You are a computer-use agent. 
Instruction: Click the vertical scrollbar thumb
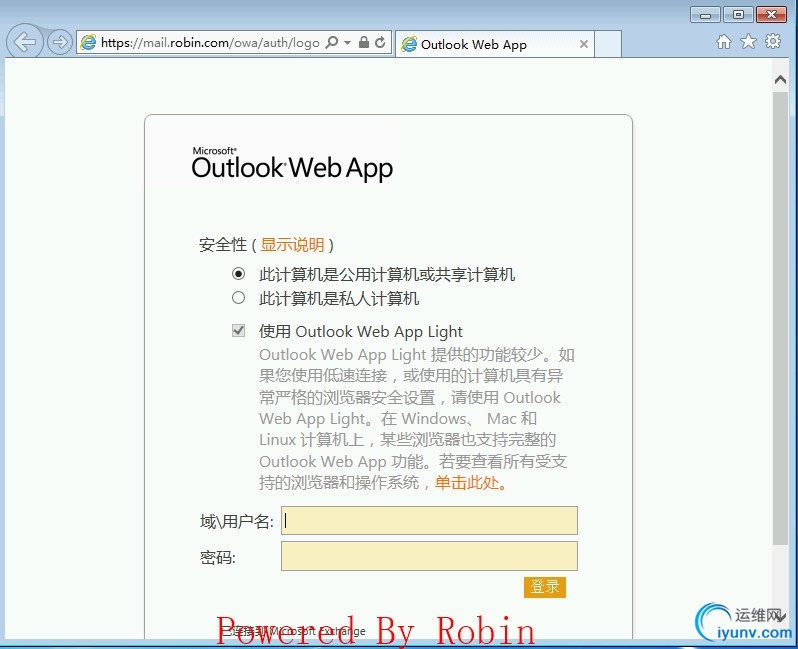pos(780,318)
